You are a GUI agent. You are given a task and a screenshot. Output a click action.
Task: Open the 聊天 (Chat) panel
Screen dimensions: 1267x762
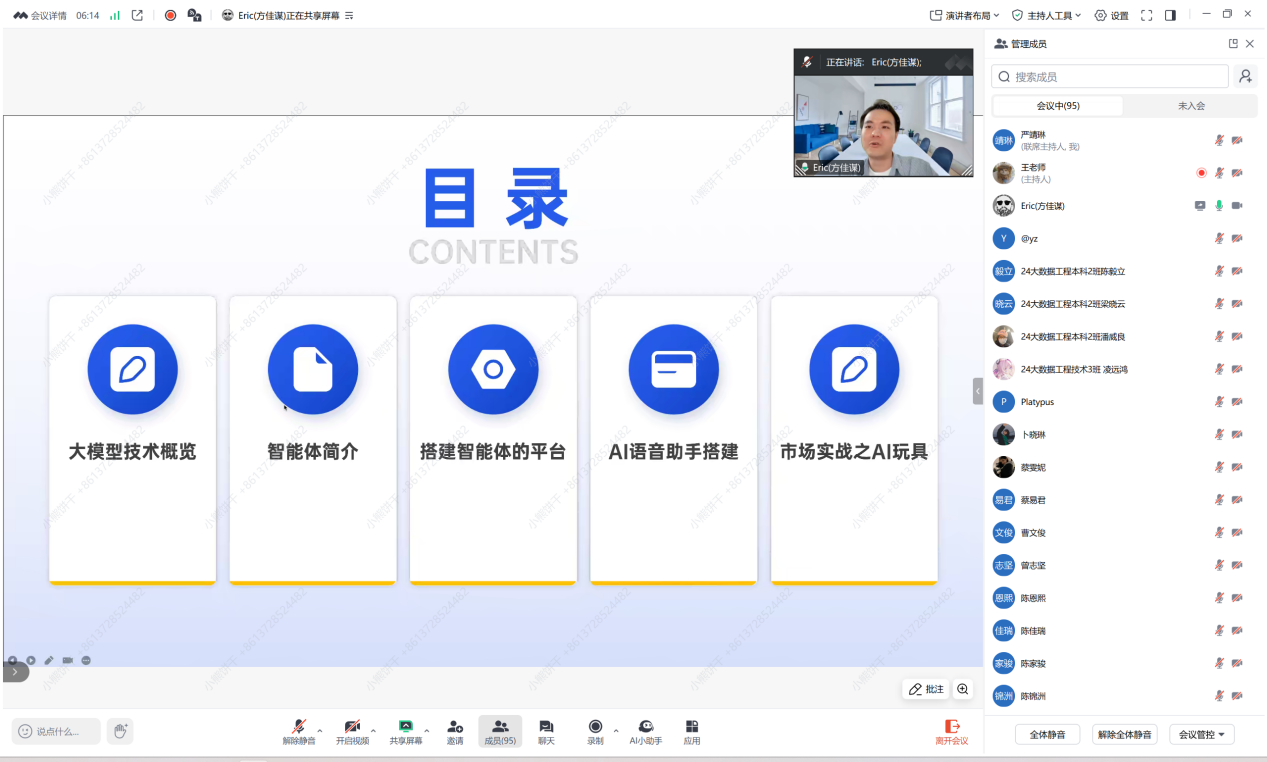[x=546, y=731]
